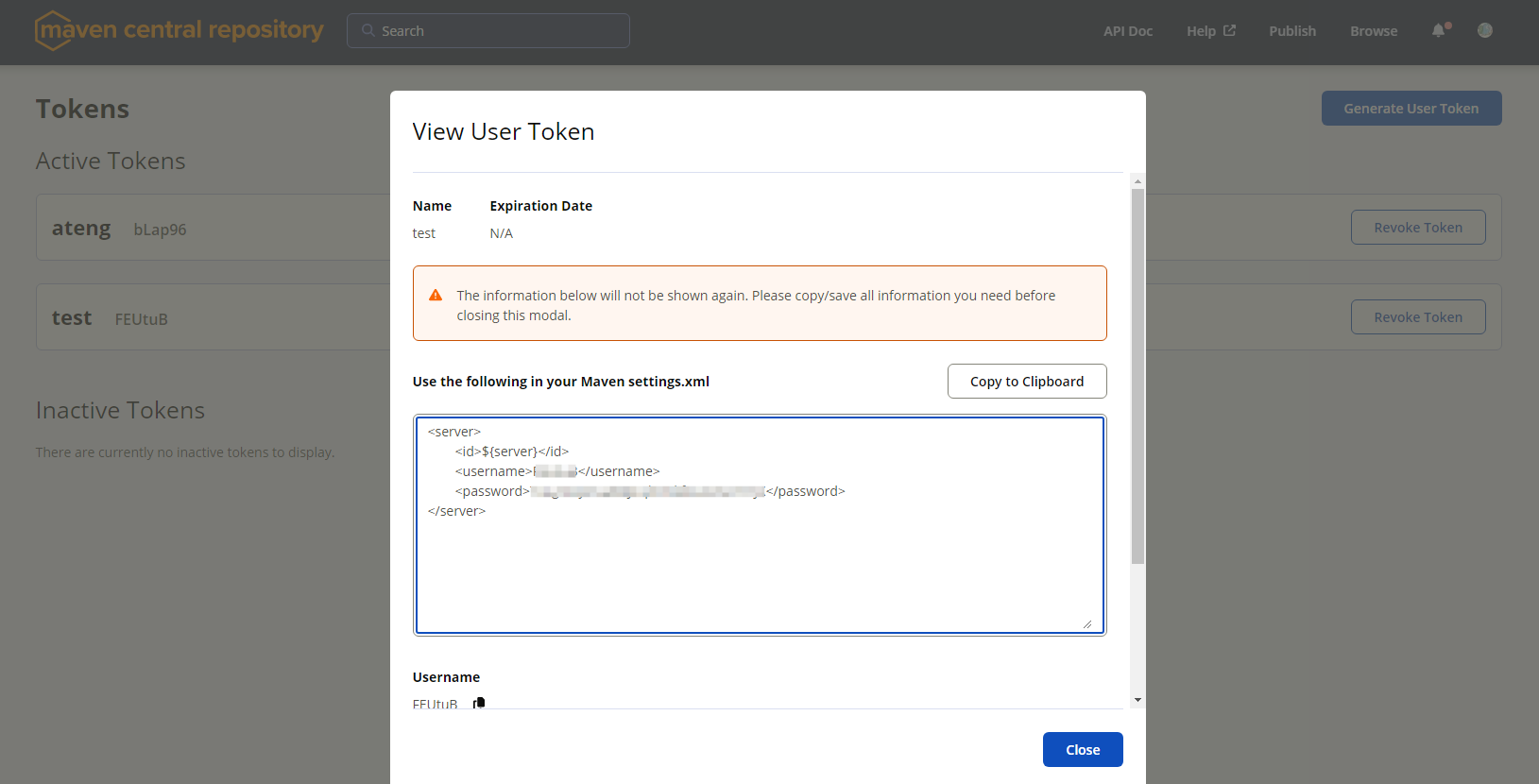This screenshot has width=1539, height=784.
Task: Click the scrollbar up arrow in modal
Action: coord(1137,181)
